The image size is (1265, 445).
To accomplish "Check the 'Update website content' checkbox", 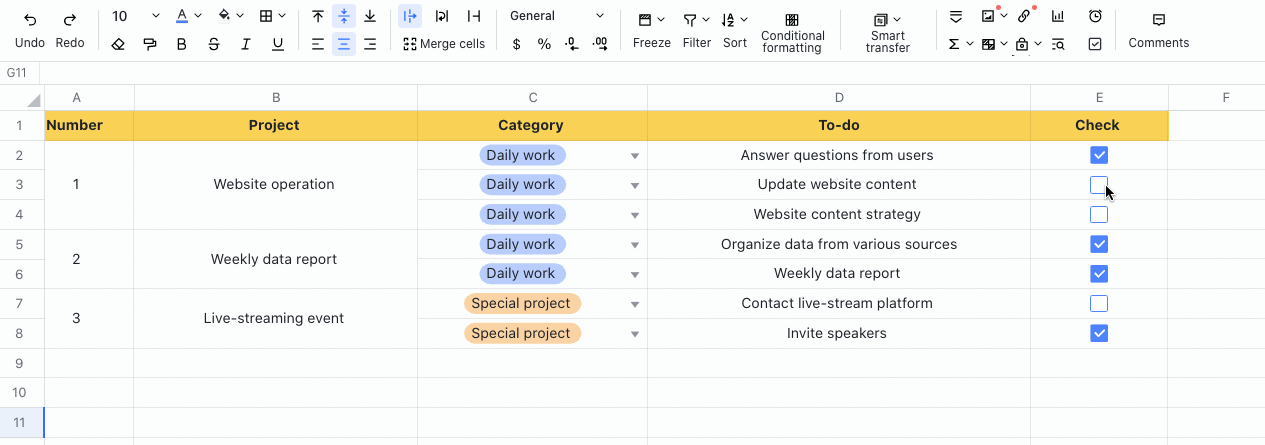I will (1099, 185).
